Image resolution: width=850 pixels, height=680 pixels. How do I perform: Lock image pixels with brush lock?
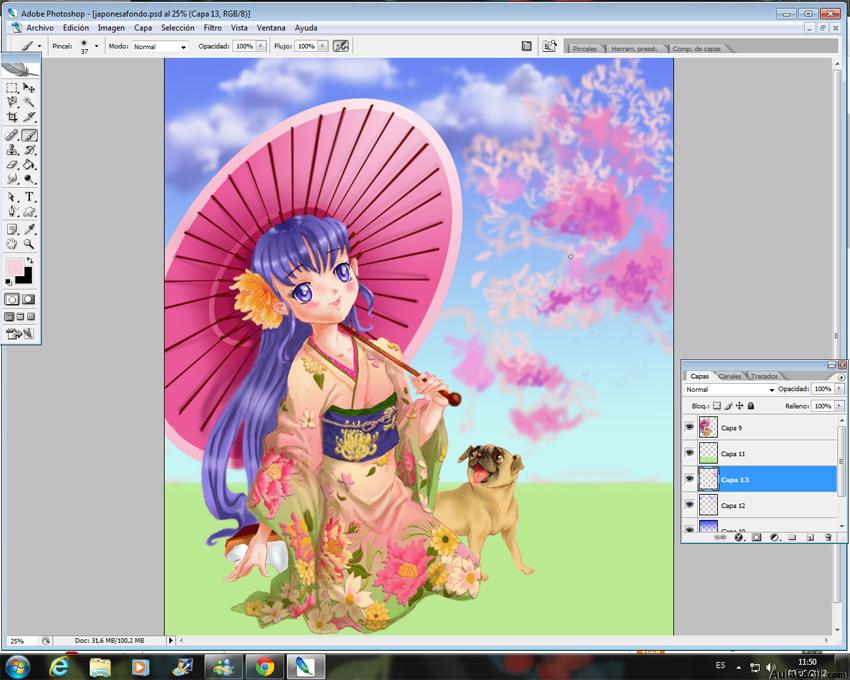coord(728,406)
